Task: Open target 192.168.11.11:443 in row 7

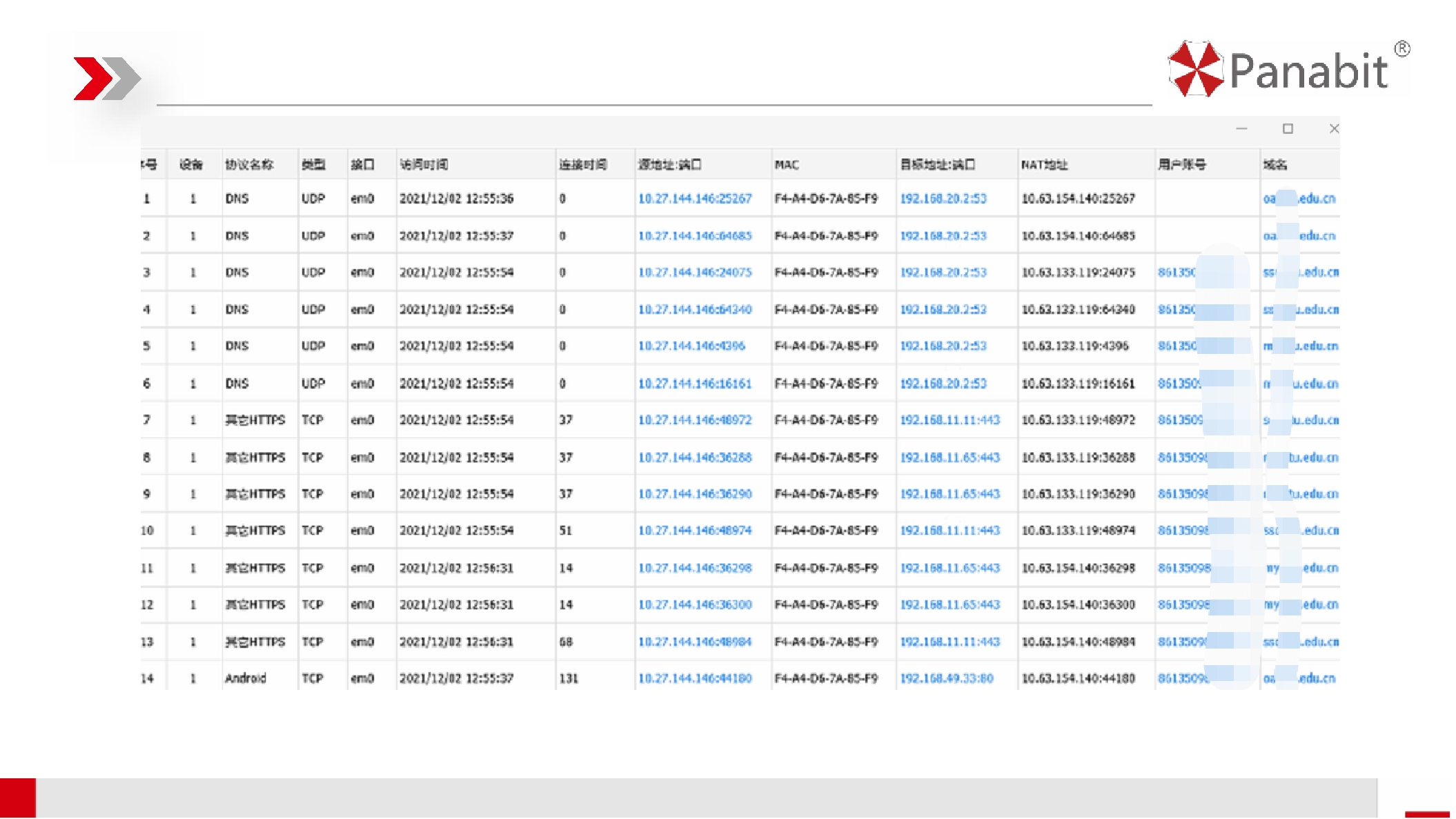Action: [x=950, y=420]
